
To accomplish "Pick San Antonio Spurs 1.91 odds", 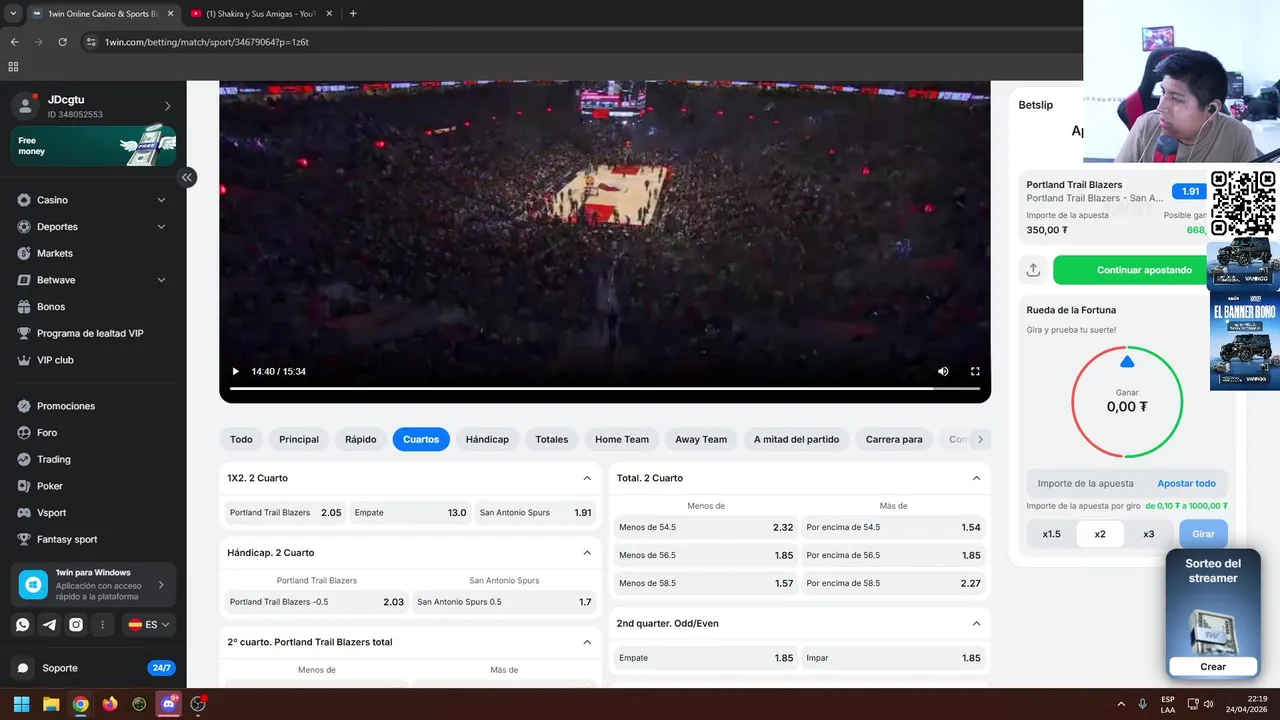I will pos(535,513).
